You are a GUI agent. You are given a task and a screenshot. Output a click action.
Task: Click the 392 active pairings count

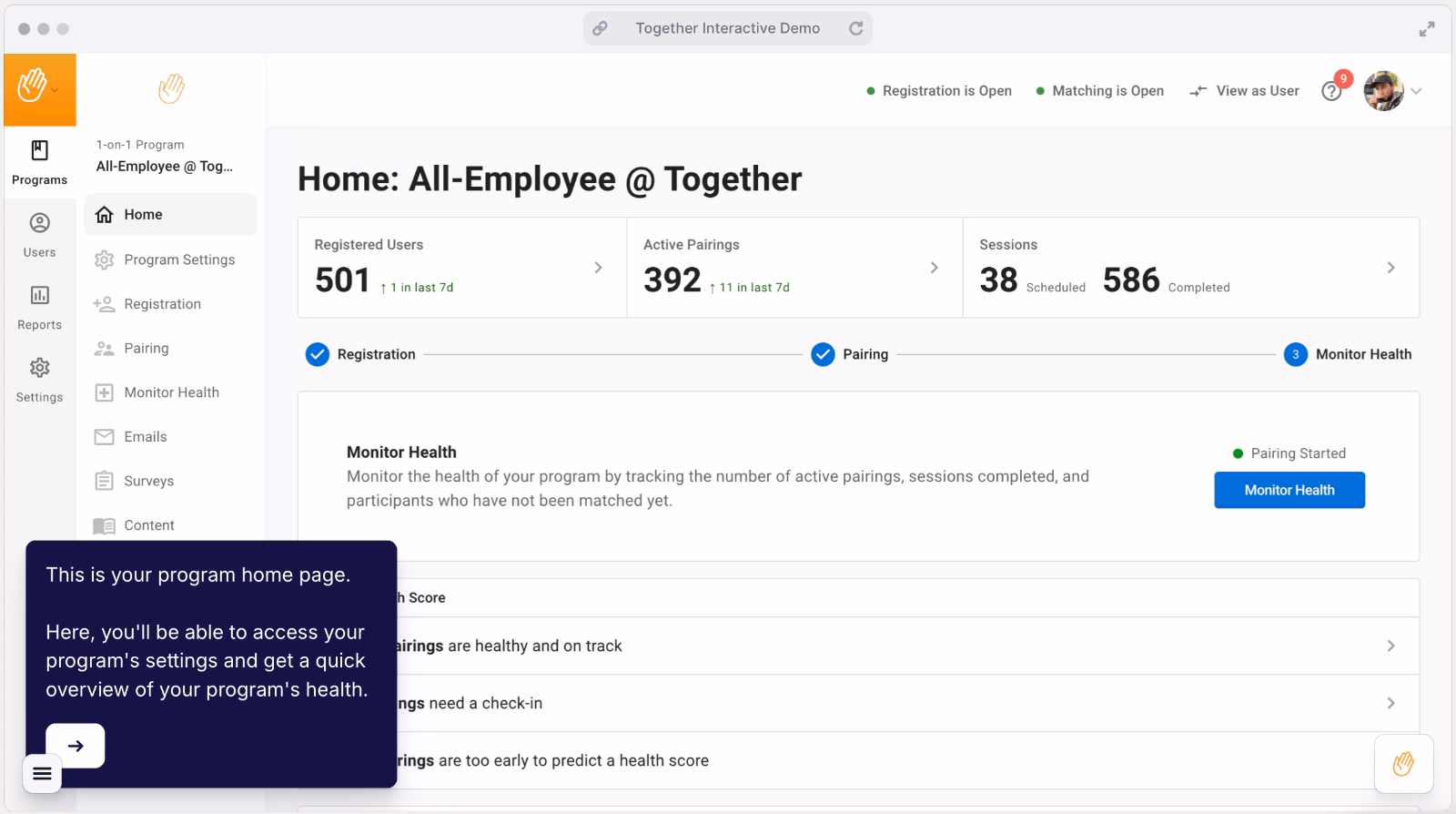[x=672, y=280]
